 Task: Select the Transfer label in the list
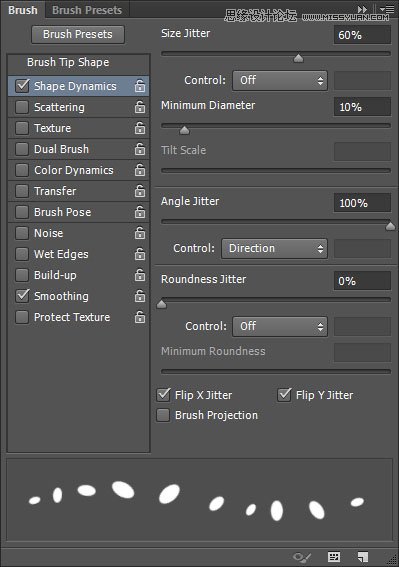pos(55,191)
